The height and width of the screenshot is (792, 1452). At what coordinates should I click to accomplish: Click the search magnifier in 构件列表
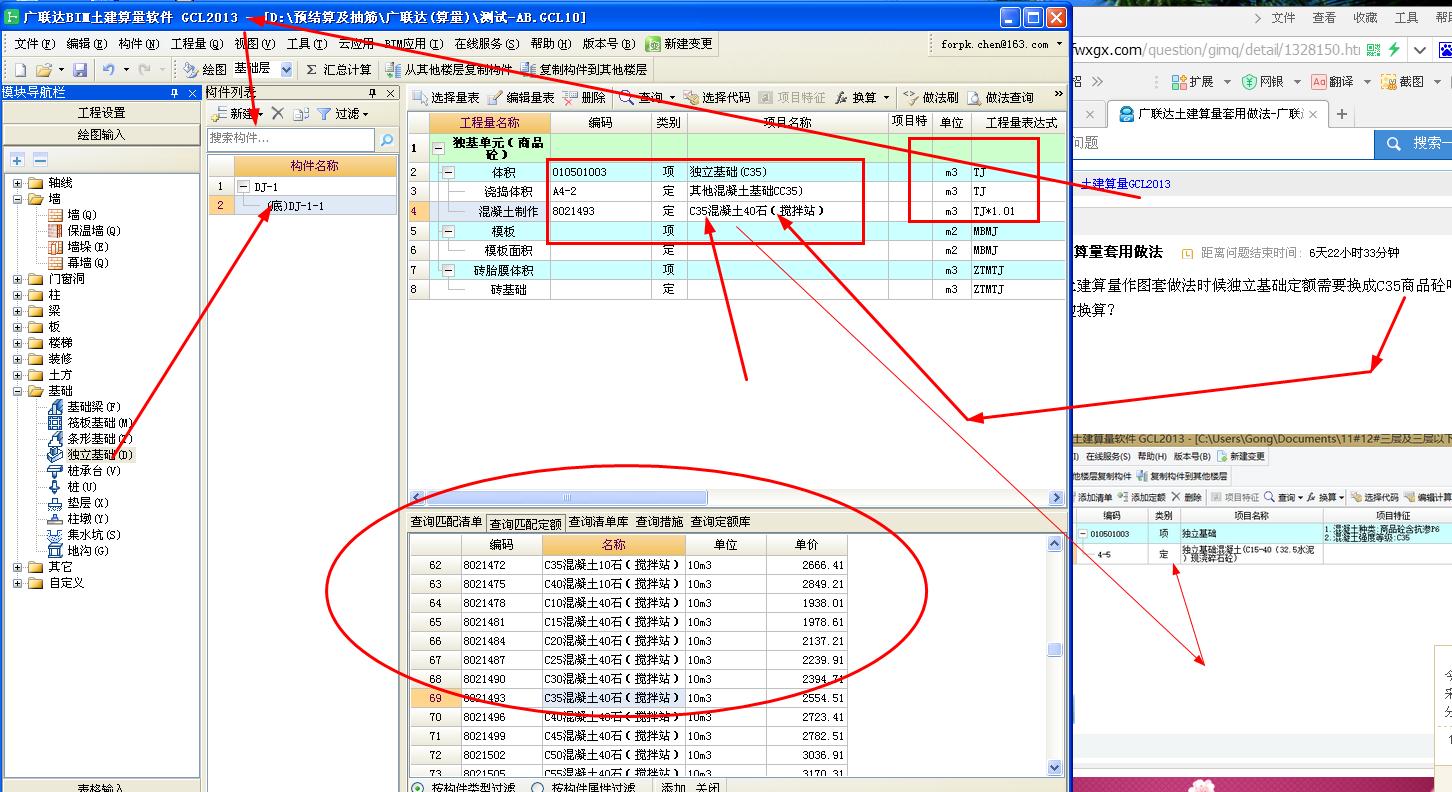(387, 139)
